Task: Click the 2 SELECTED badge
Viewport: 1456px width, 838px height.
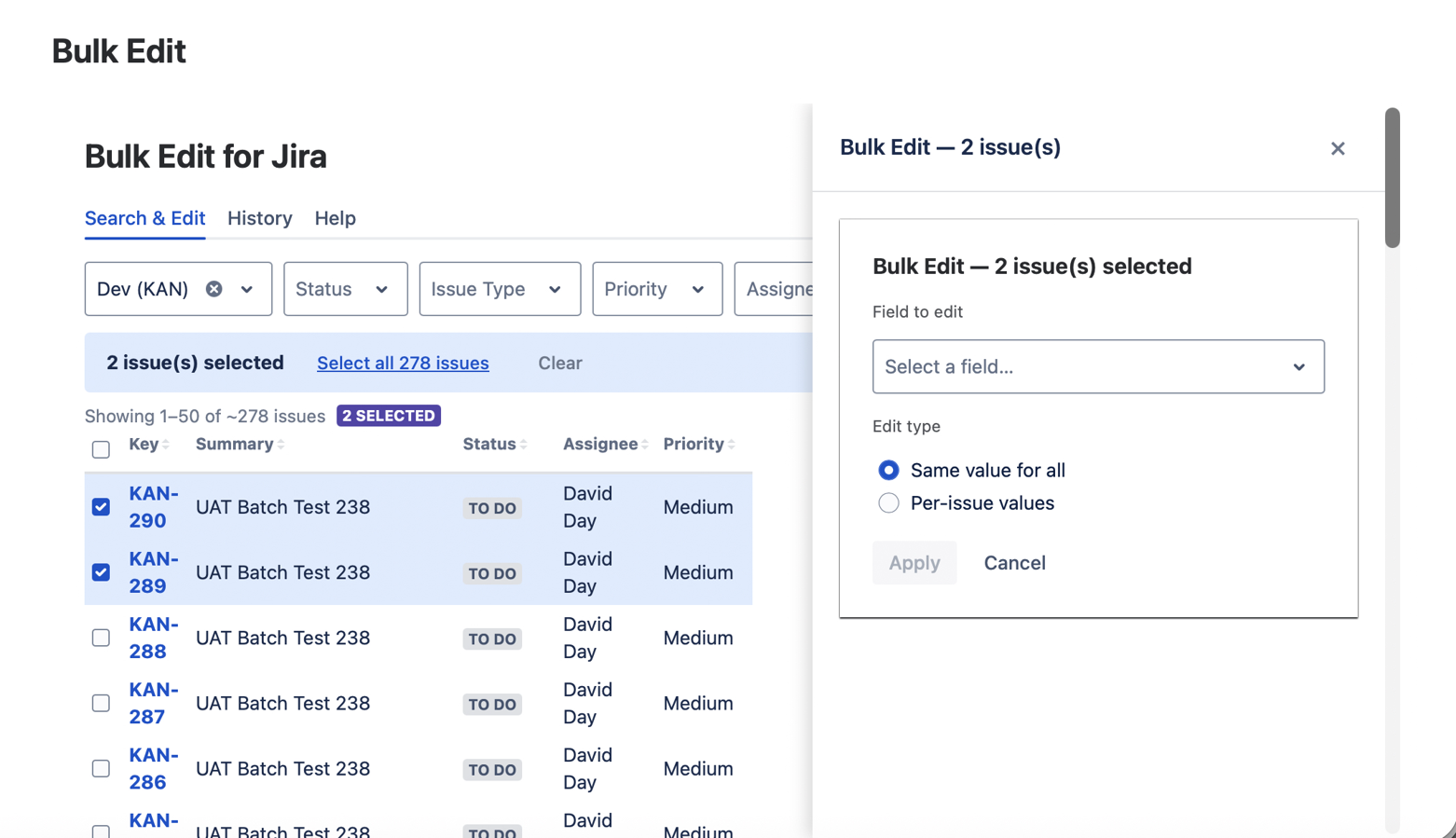Action: (389, 416)
